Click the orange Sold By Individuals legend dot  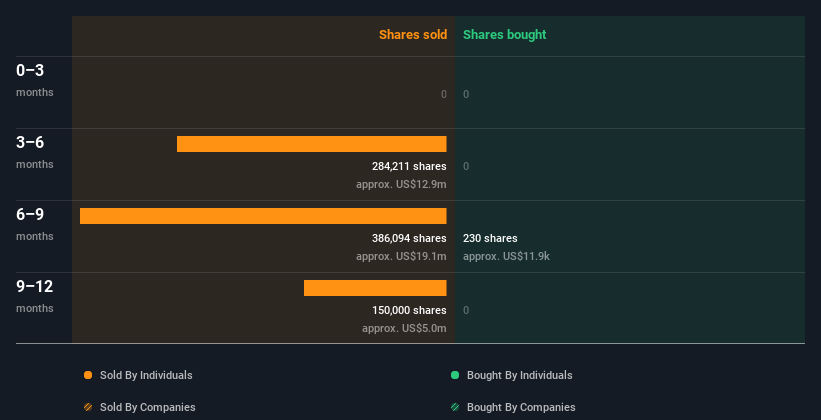point(88,375)
